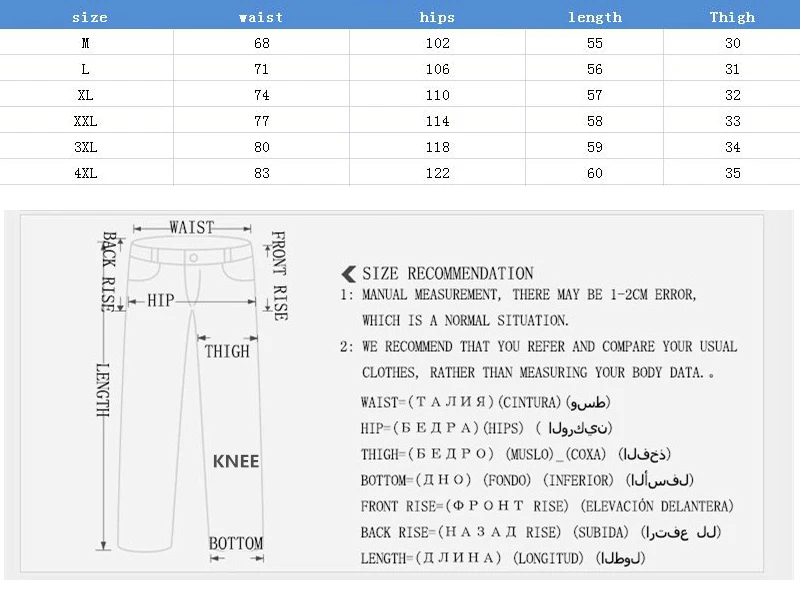Click the 'THIGH=' translation line
Screen dimensions: 800x592
pyautogui.click(x=515, y=454)
